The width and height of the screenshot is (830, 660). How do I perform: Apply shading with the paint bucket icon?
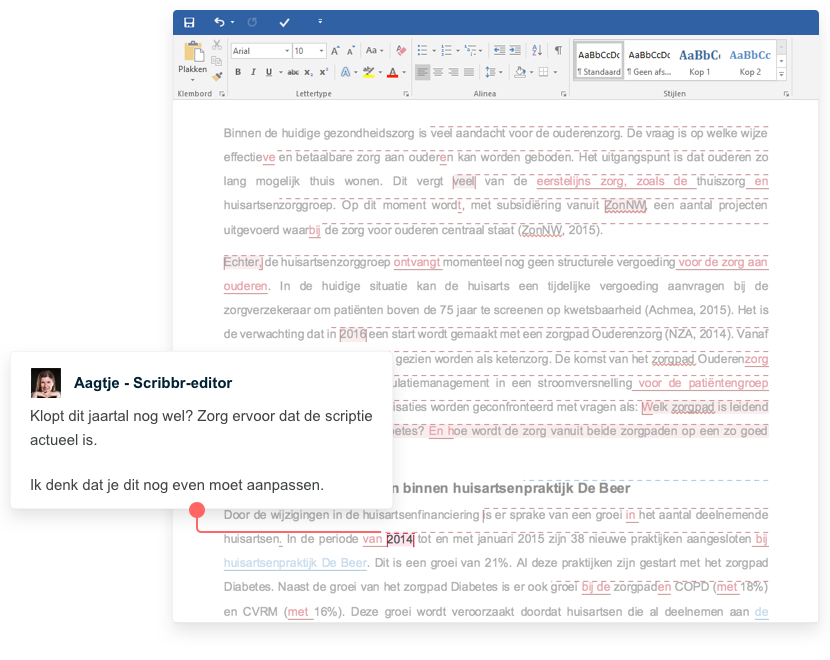[x=520, y=73]
